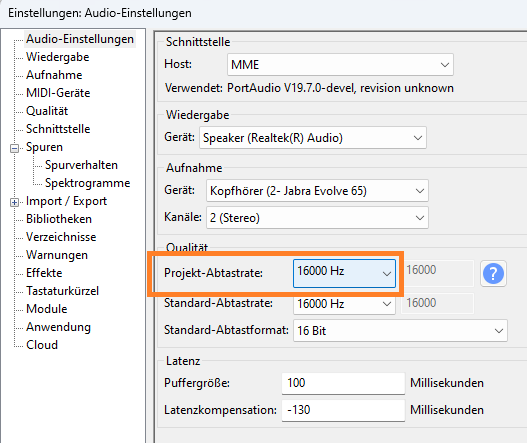The image size is (527, 443).
Task: Click the blue help question mark icon
Action: point(493,273)
